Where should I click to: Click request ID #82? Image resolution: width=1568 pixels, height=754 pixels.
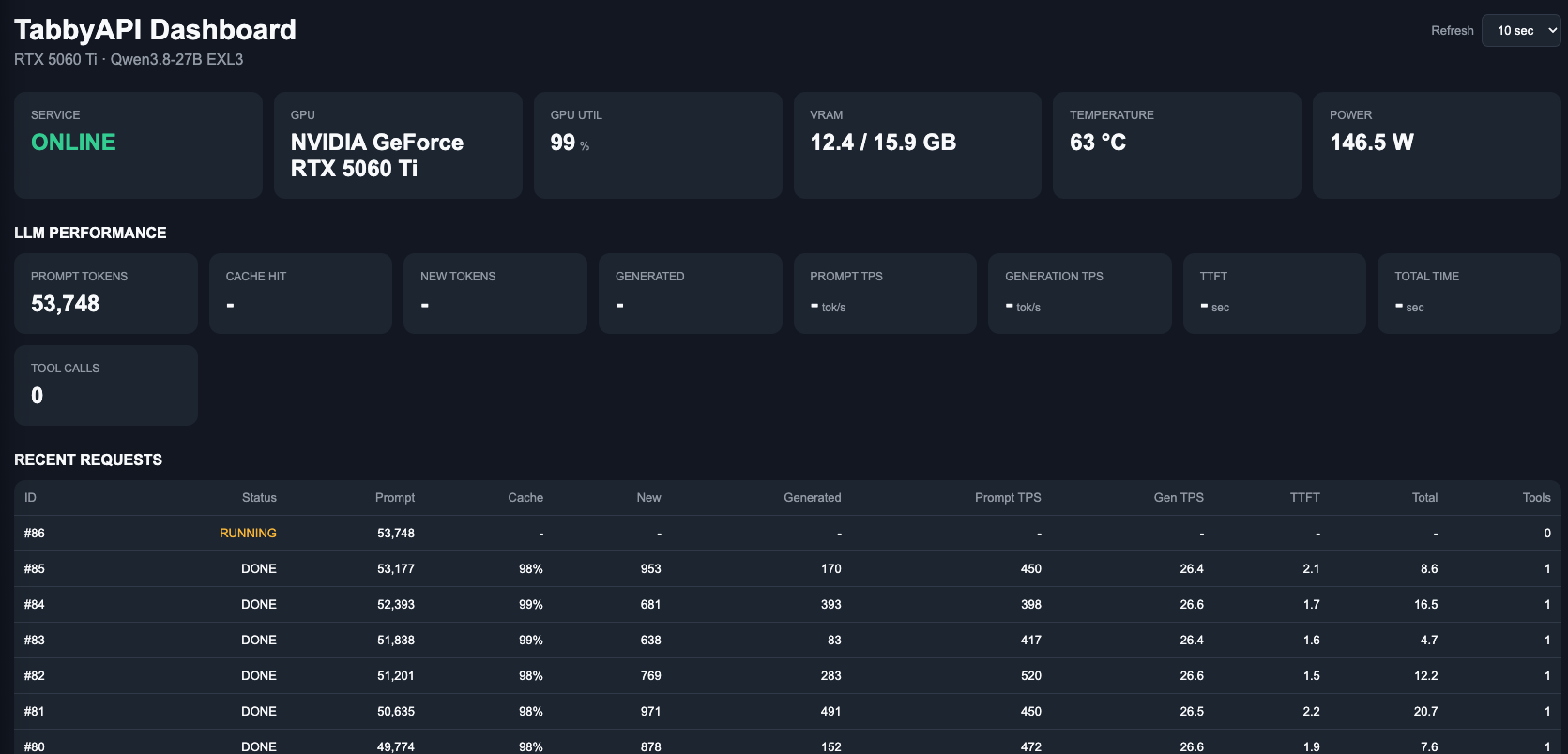pyautogui.click(x=35, y=676)
